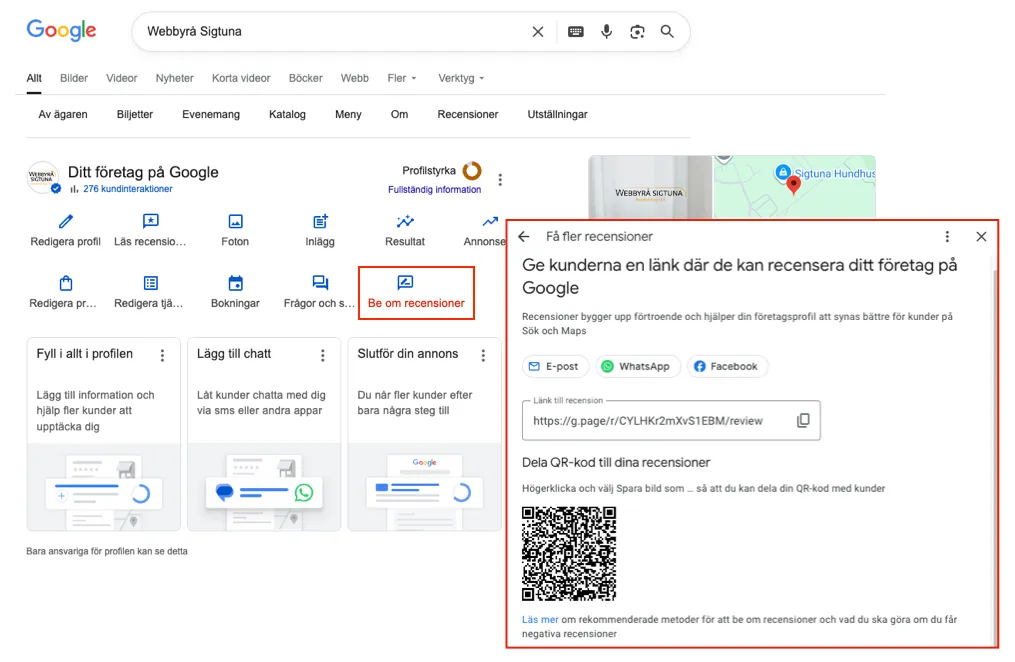Open the Slutför din annons card

pos(425,434)
